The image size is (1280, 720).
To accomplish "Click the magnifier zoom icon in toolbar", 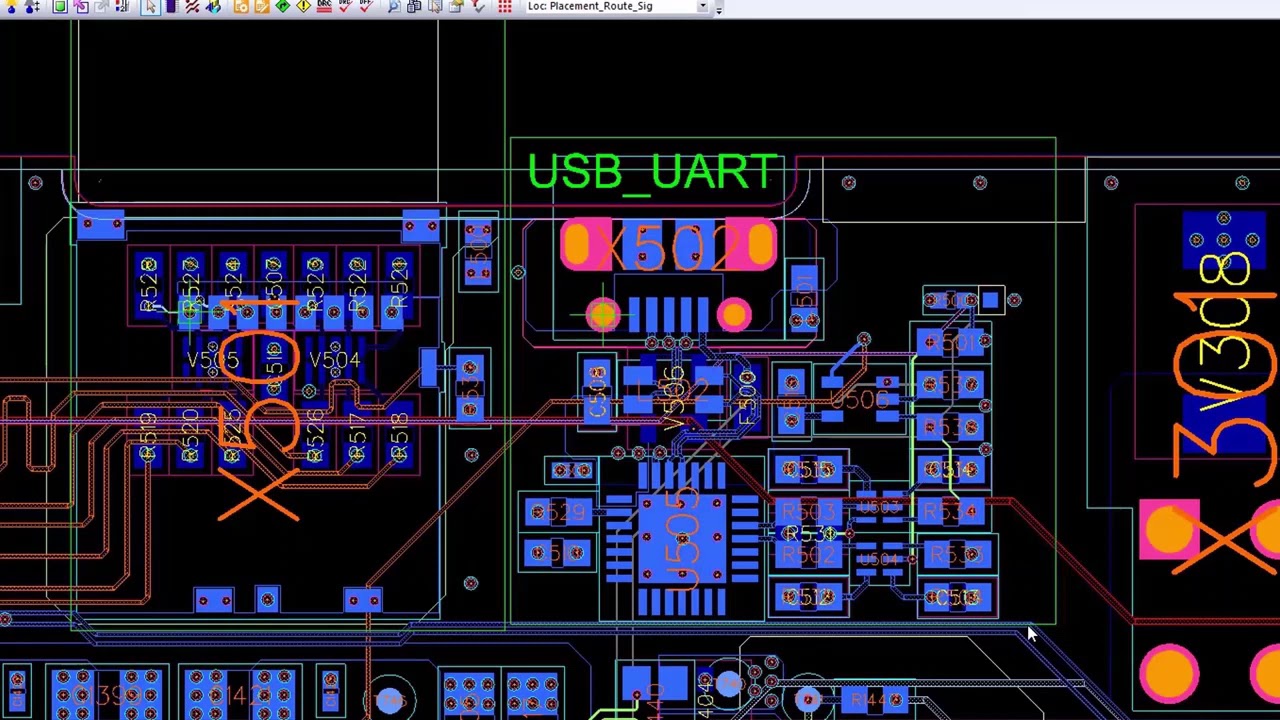I will point(393,6).
